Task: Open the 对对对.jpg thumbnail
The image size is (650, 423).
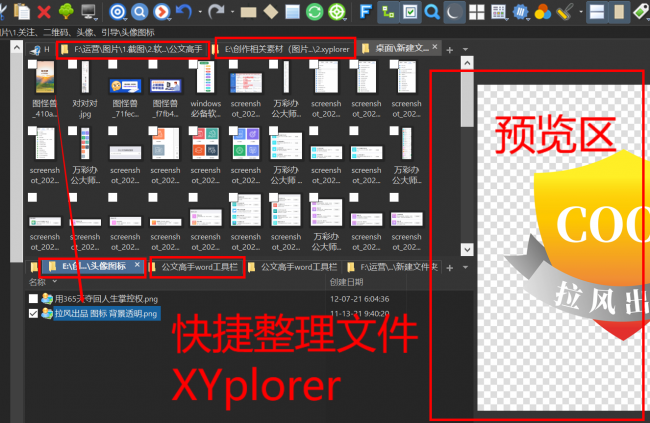Action: tap(85, 77)
